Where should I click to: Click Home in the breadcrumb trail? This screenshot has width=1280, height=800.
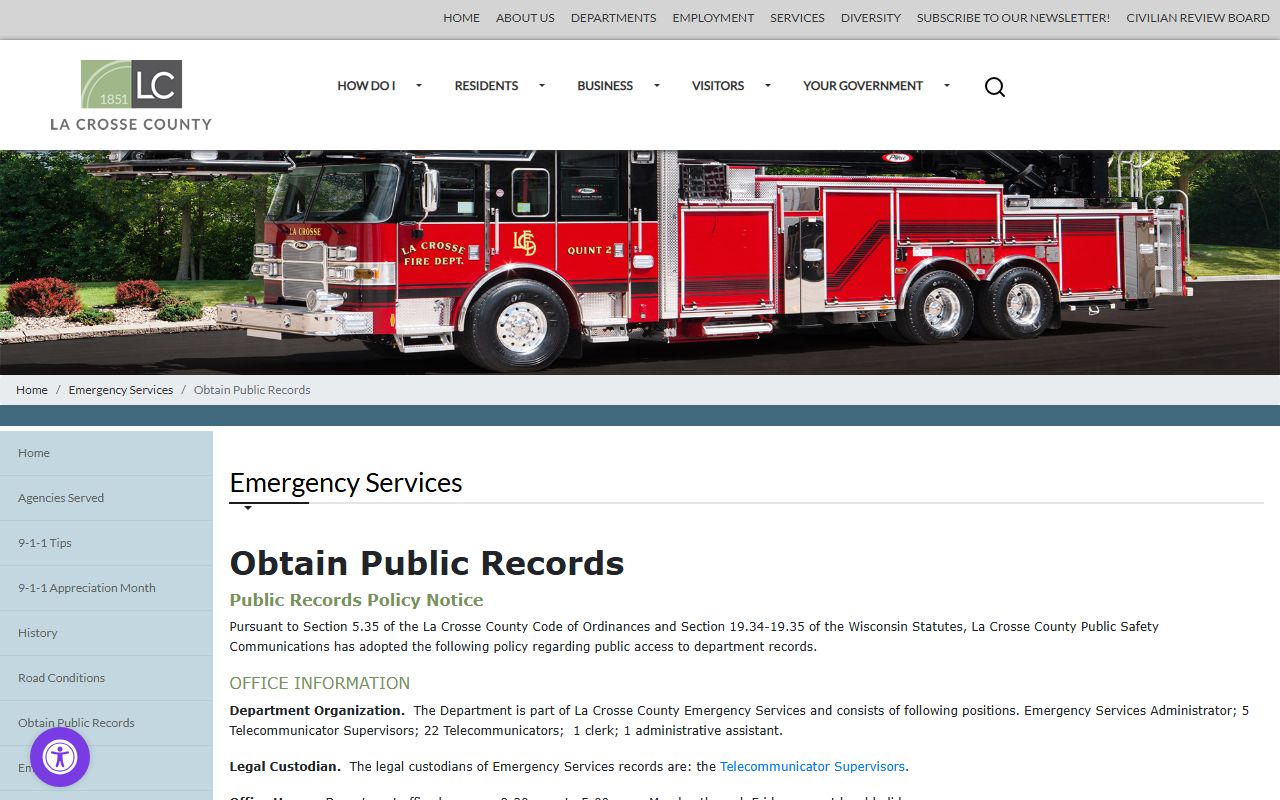point(32,390)
